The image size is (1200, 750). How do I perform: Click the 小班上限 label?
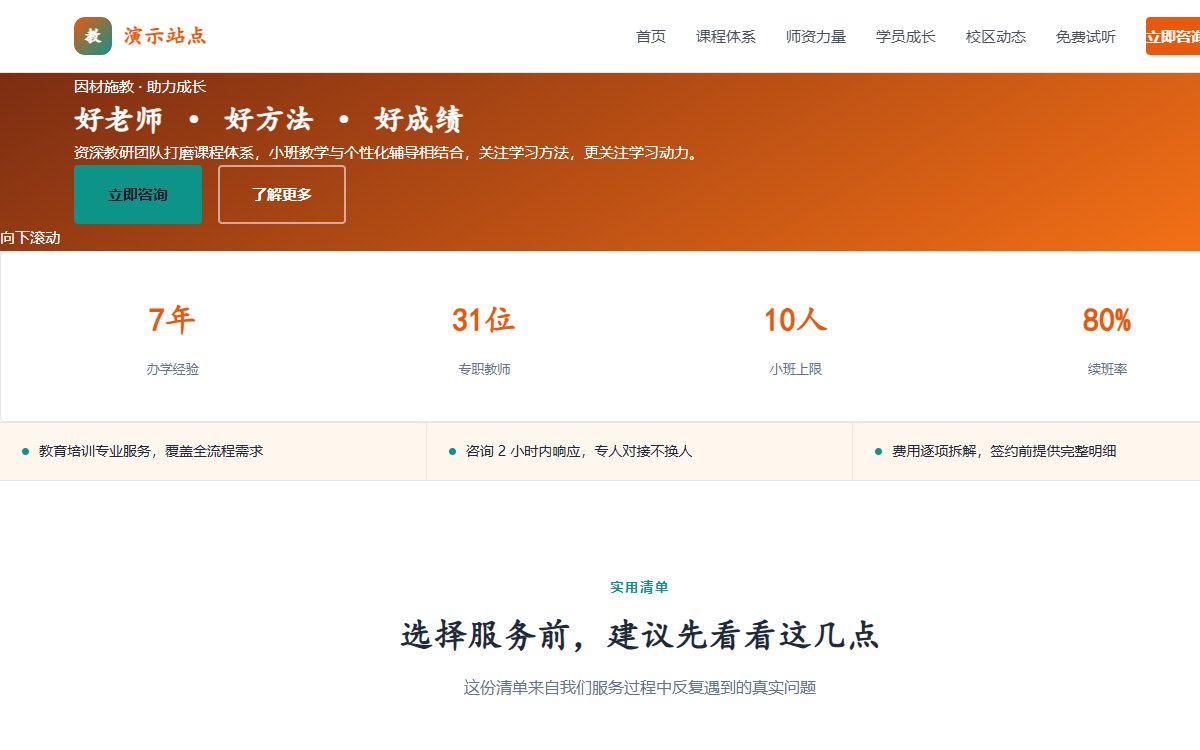[796, 369]
